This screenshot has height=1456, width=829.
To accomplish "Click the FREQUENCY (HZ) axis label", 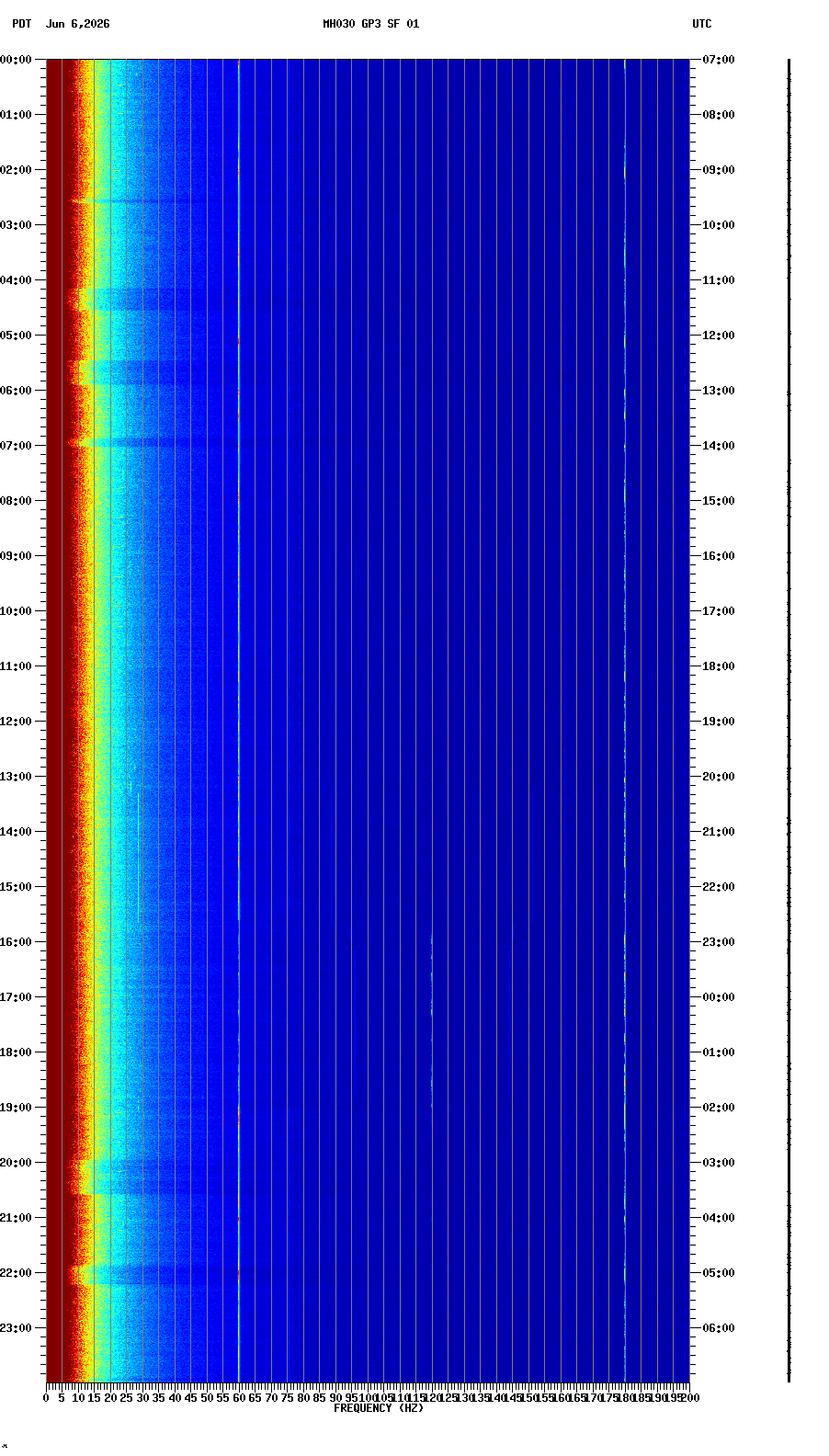I will (379, 1408).
